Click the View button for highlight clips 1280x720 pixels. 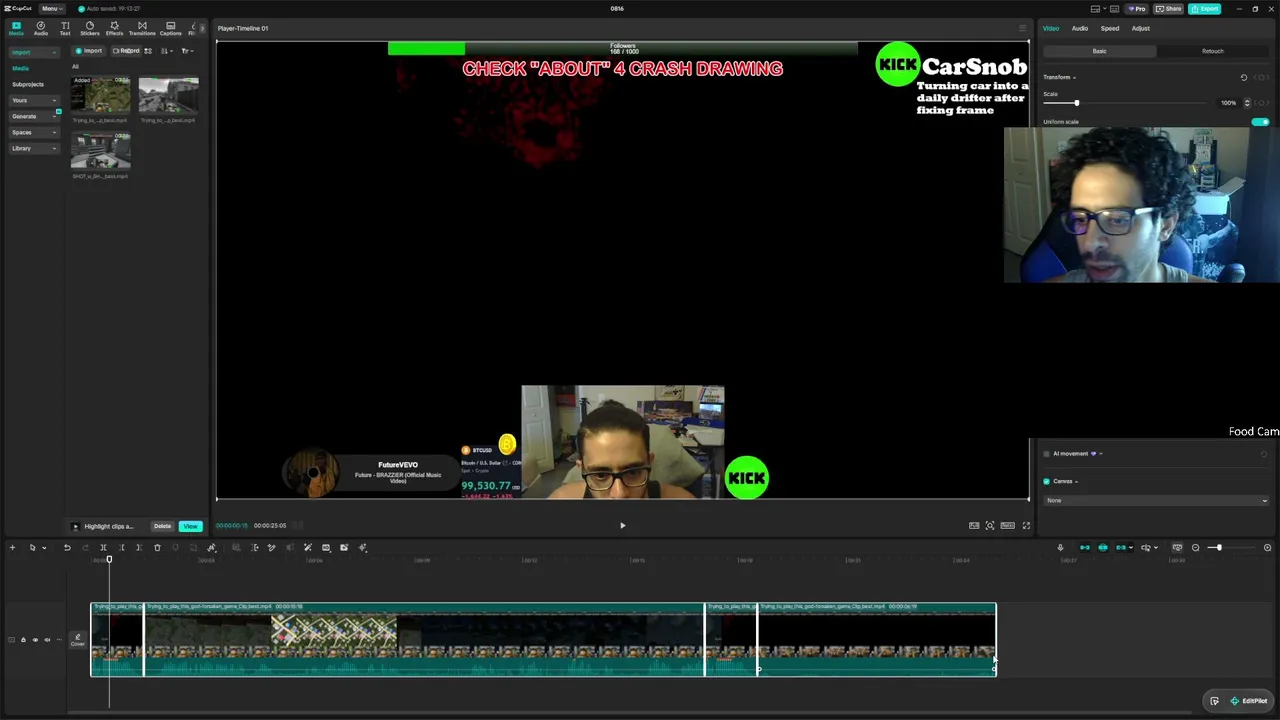coord(190,526)
